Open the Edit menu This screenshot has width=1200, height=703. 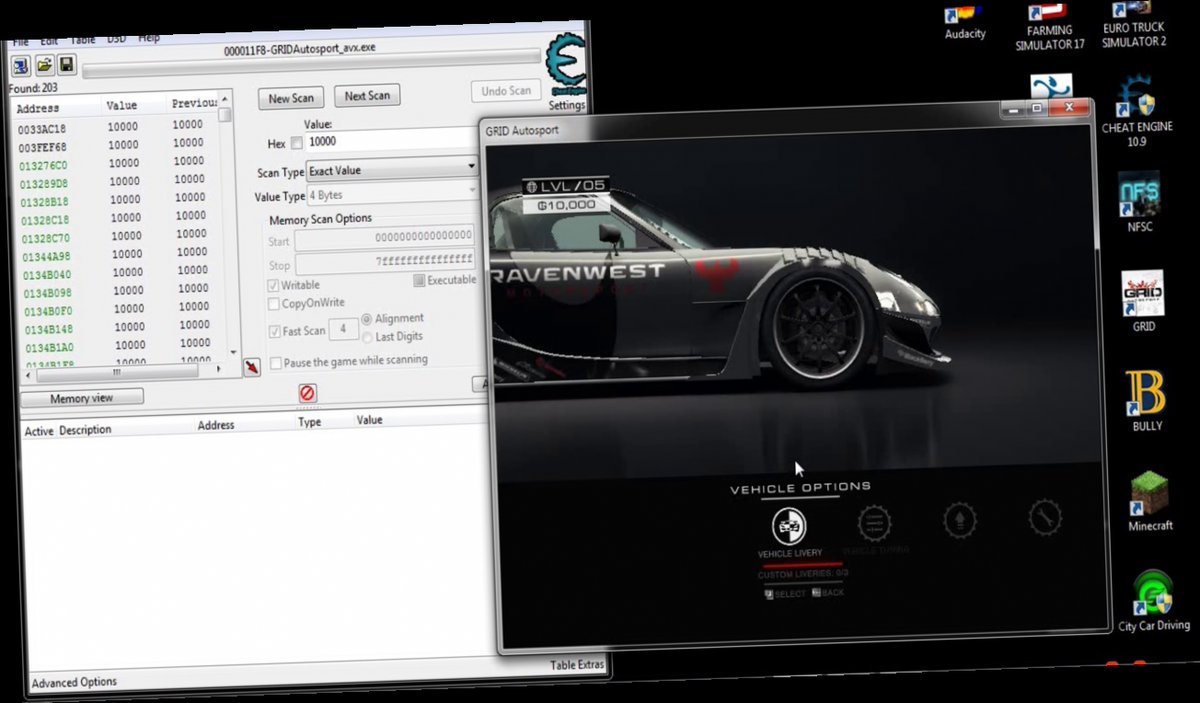tap(50, 42)
